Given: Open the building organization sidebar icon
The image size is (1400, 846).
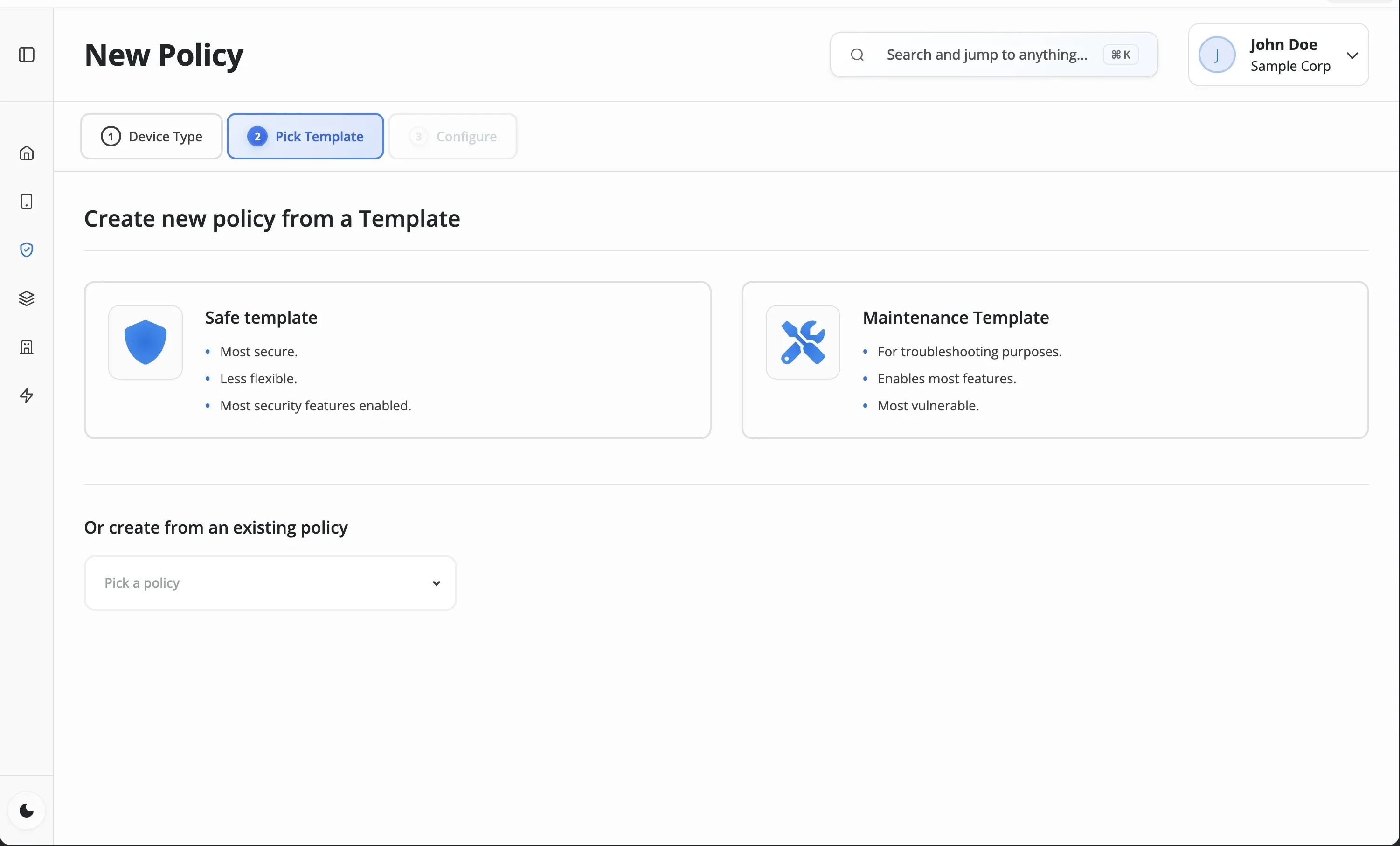Looking at the screenshot, I should pos(27,347).
